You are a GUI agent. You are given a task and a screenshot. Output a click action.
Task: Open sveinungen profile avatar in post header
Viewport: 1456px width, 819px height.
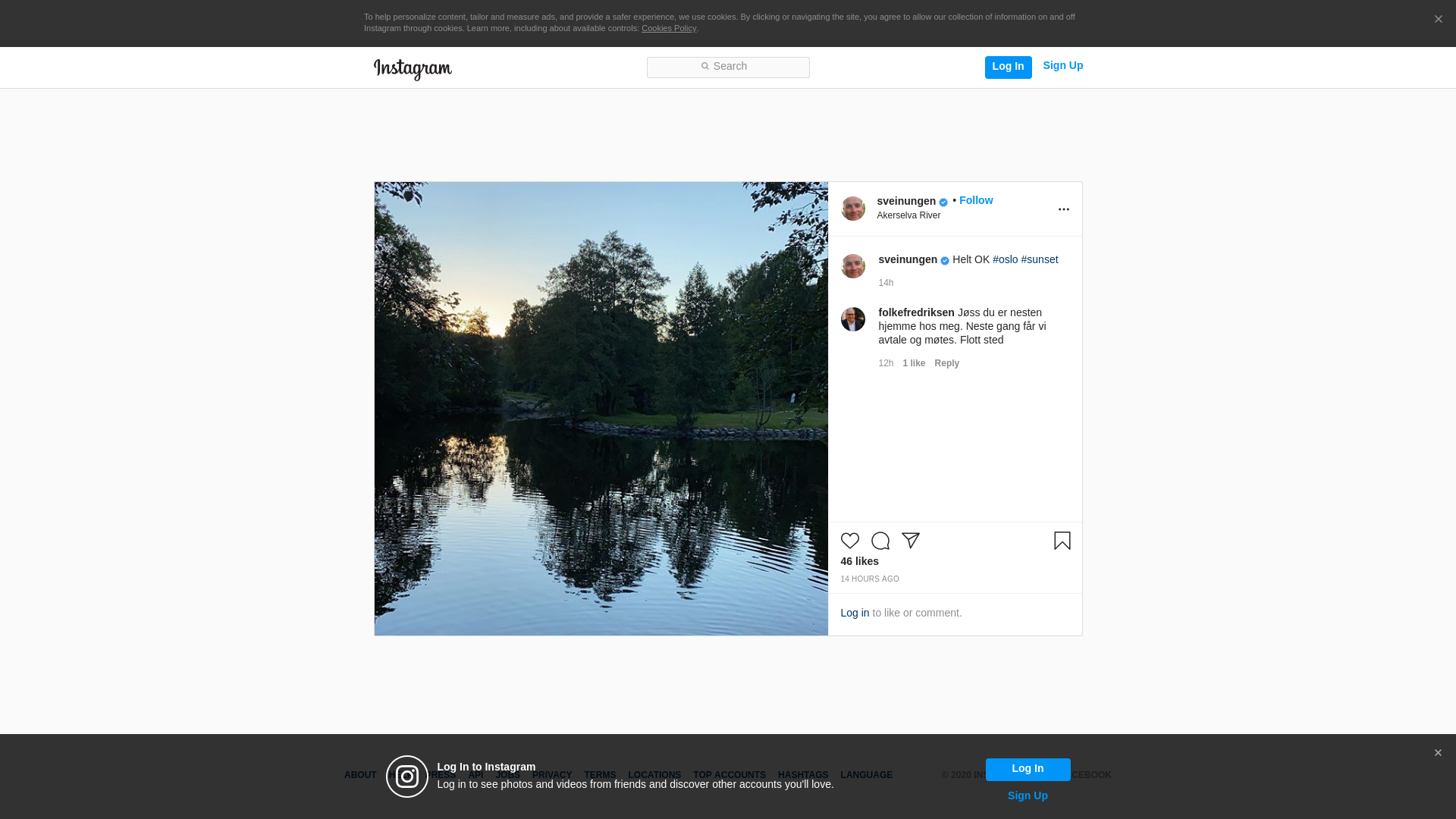852,209
